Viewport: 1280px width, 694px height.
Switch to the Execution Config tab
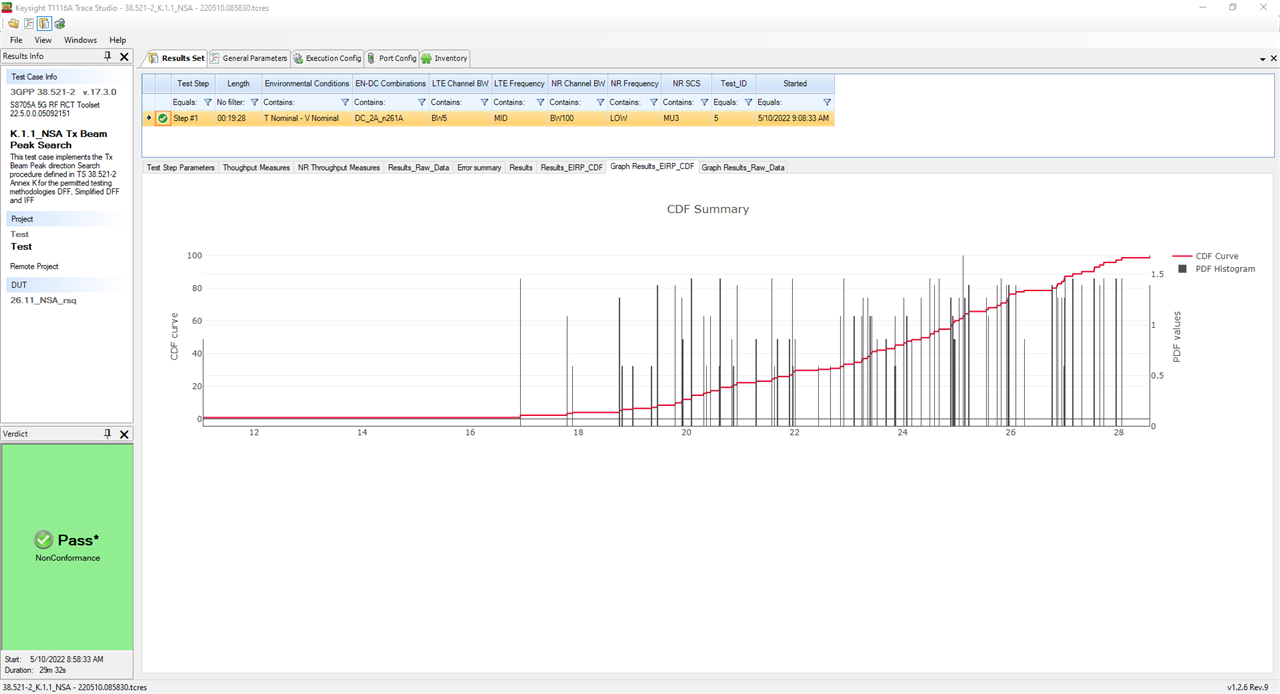[x=327, y=58]
